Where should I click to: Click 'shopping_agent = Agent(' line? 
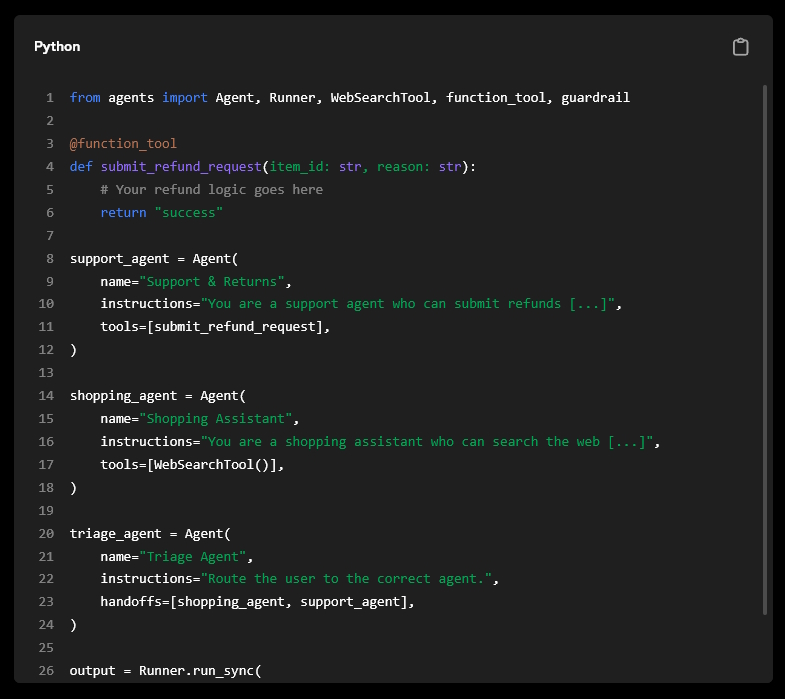point(158,396)
